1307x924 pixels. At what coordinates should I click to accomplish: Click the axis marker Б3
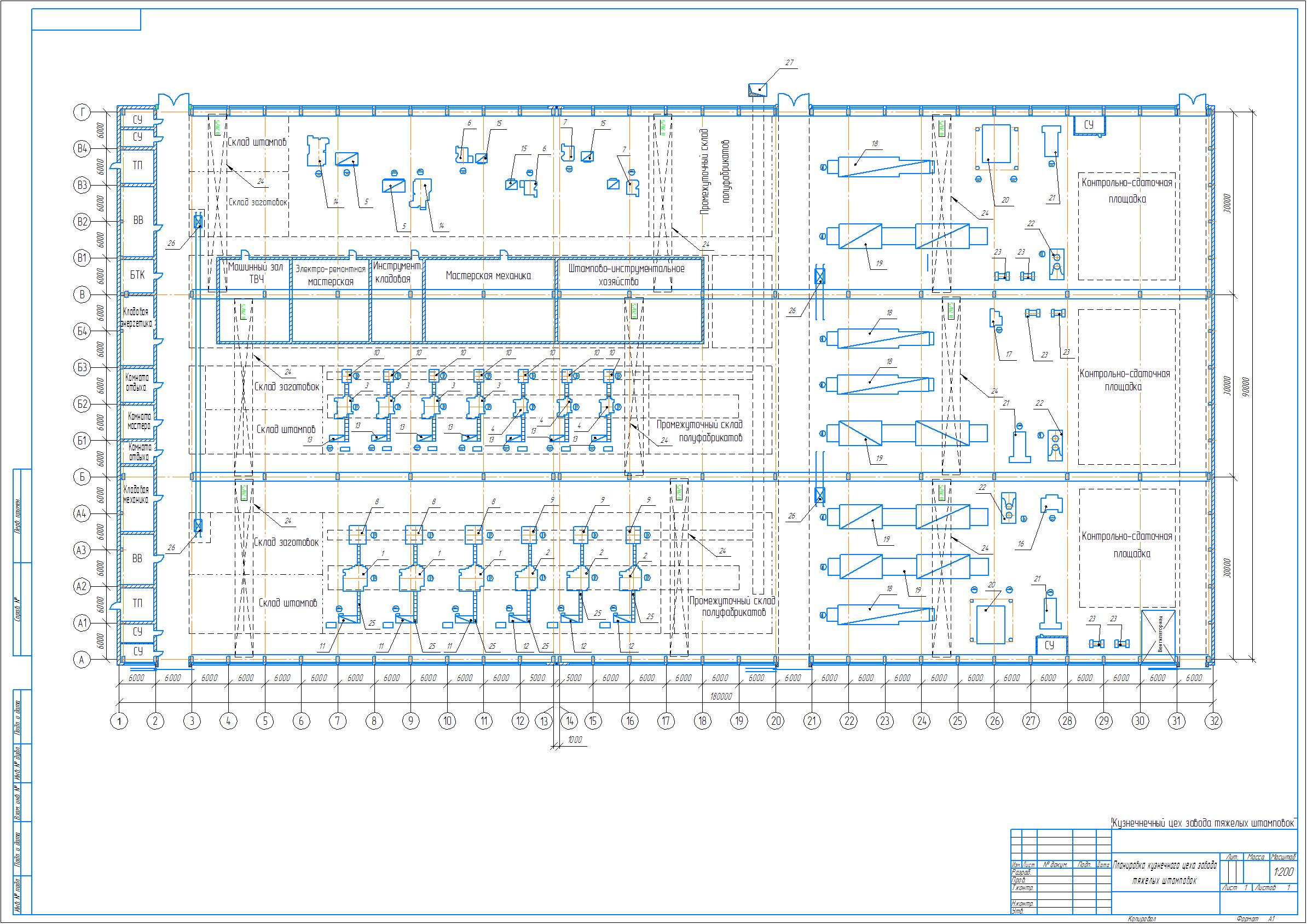tap(83, 367)
